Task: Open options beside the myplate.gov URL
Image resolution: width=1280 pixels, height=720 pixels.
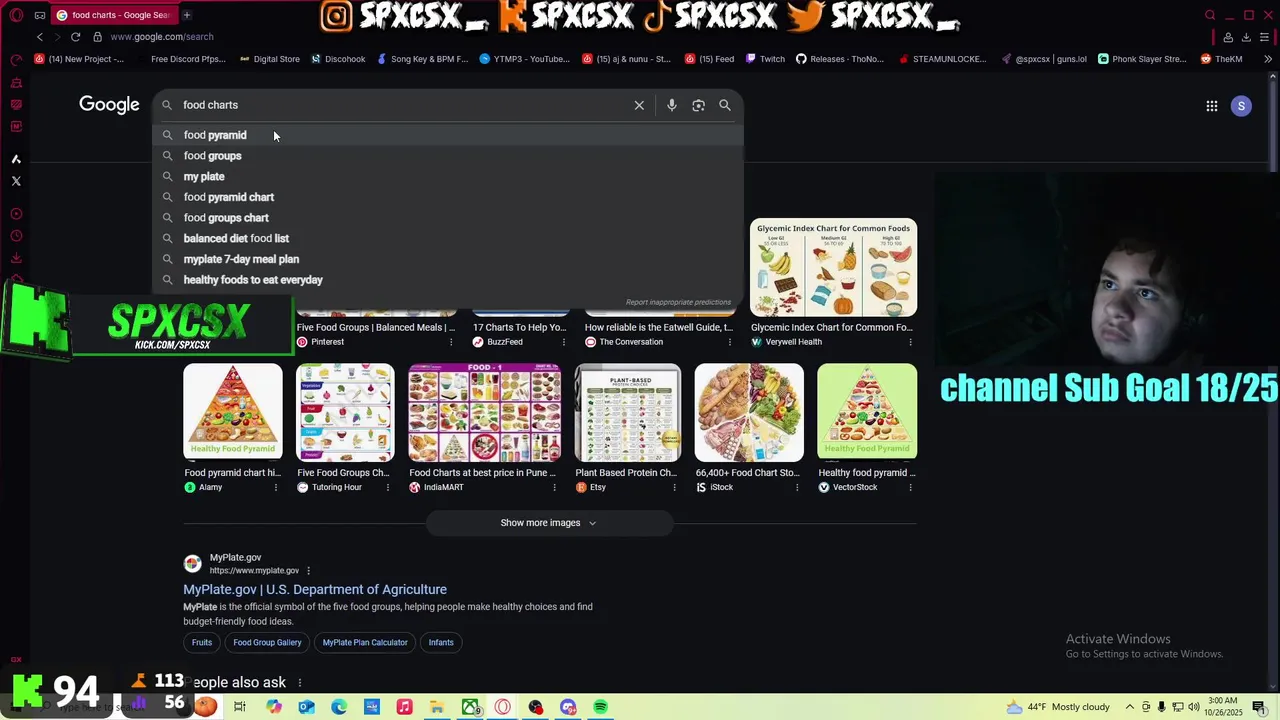Action: pos(308,571)
